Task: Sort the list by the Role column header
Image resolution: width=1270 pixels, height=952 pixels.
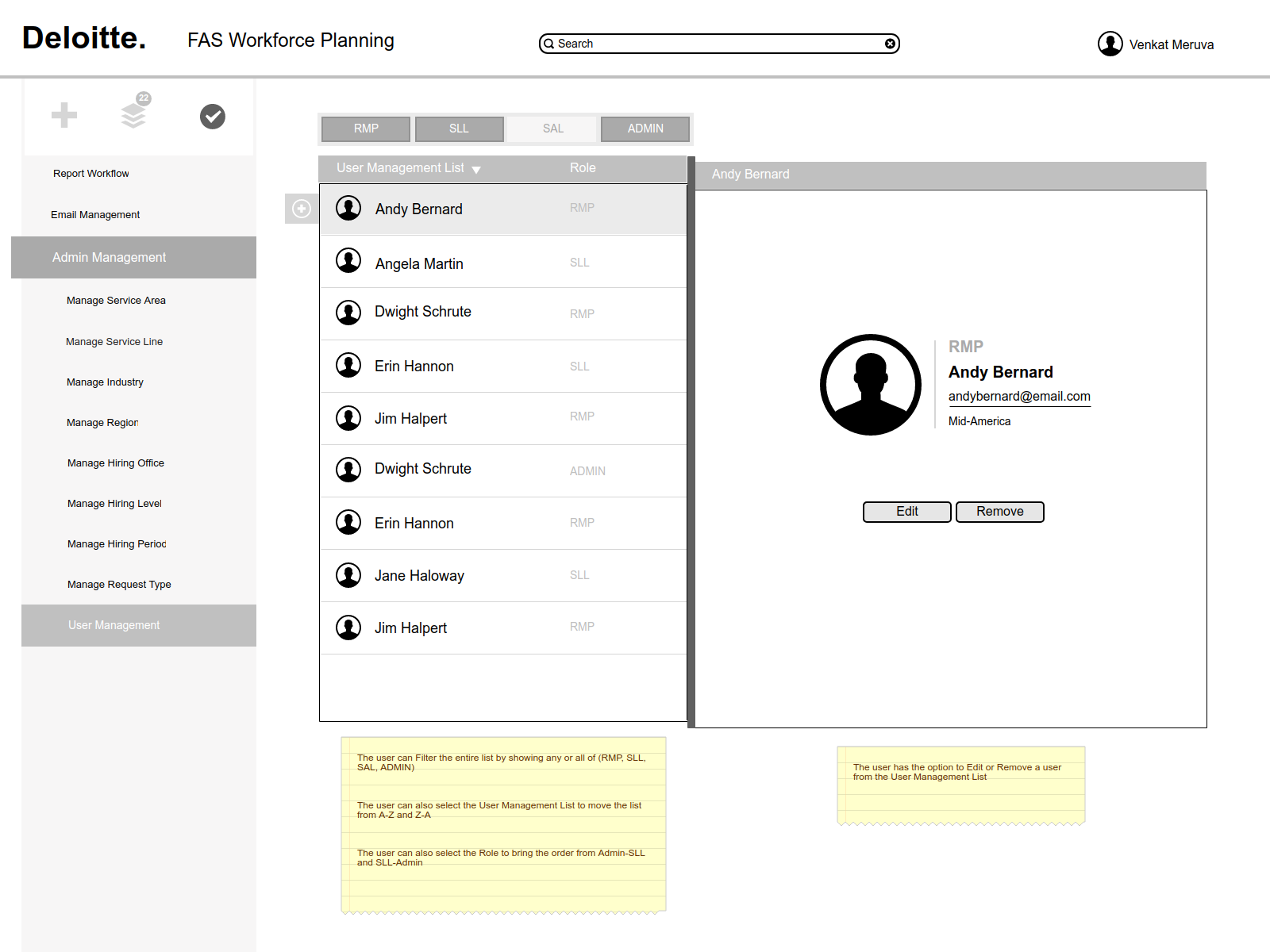Action: point(583,168)
